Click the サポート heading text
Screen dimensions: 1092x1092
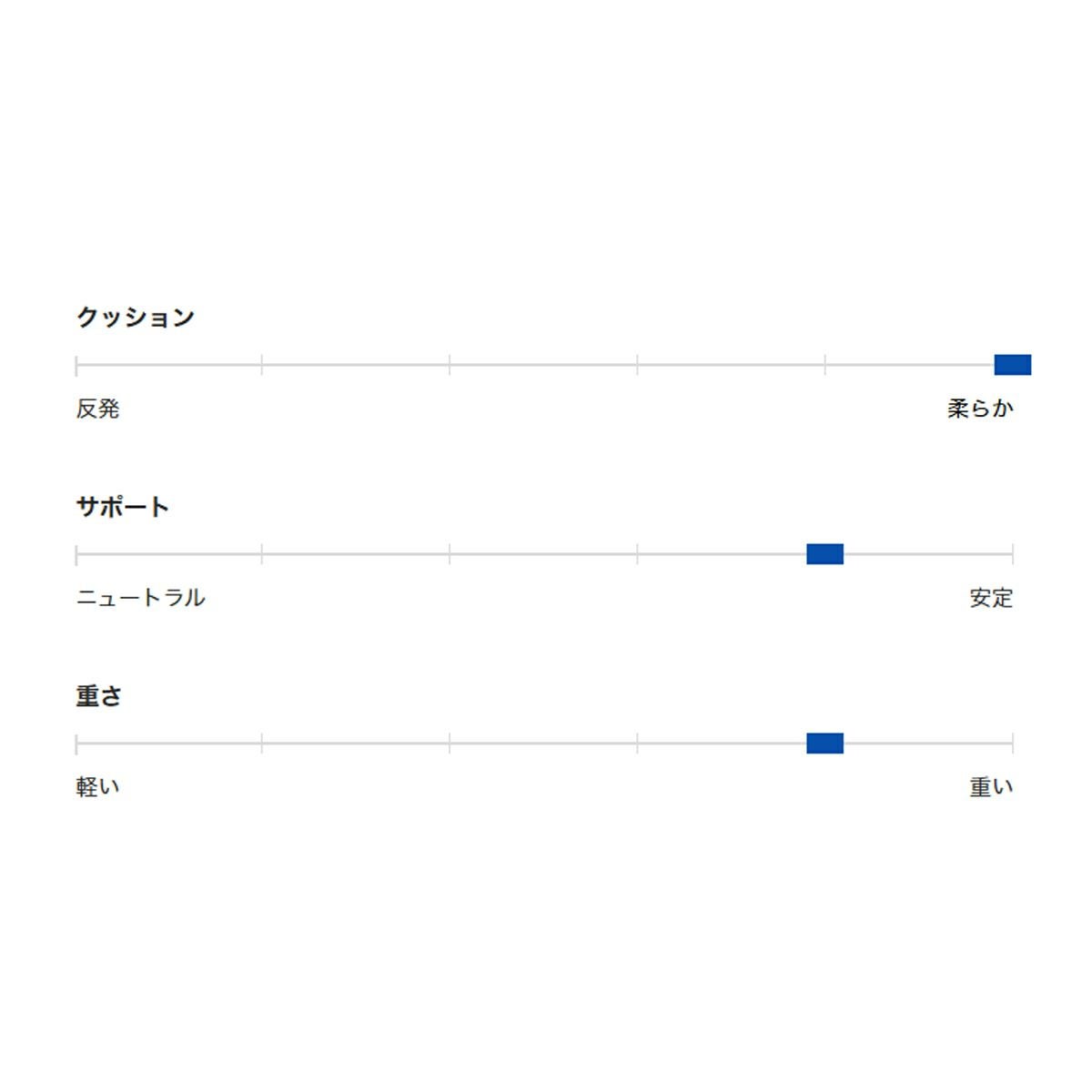123,507
